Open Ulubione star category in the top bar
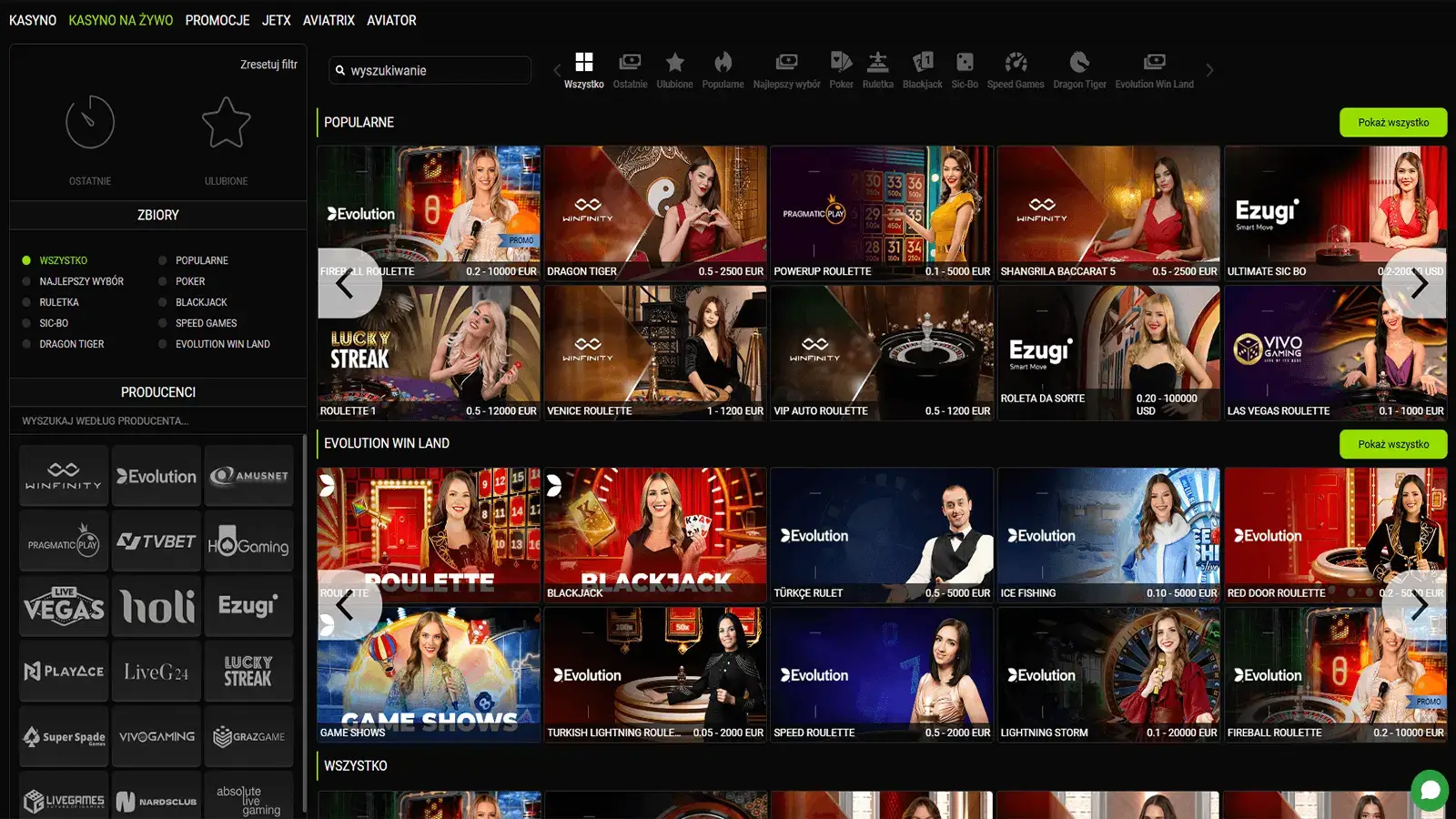1456x819 pixels. point(674,62)
